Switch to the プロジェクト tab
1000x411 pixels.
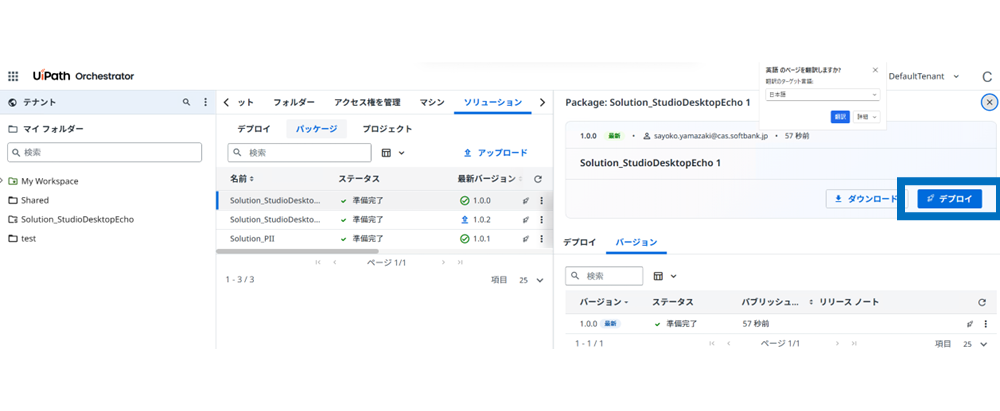click(387, 129)
